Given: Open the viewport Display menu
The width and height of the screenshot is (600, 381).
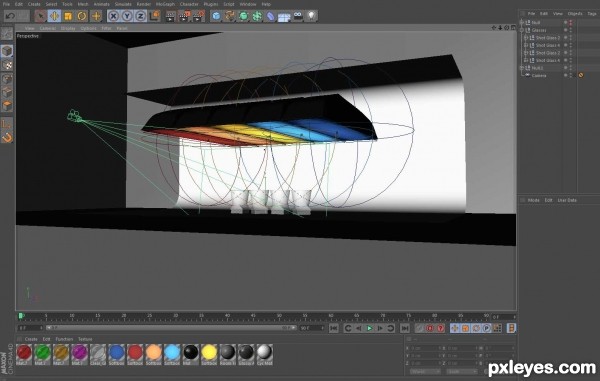Looking at the screenshot, I should [x=68, y=28].
